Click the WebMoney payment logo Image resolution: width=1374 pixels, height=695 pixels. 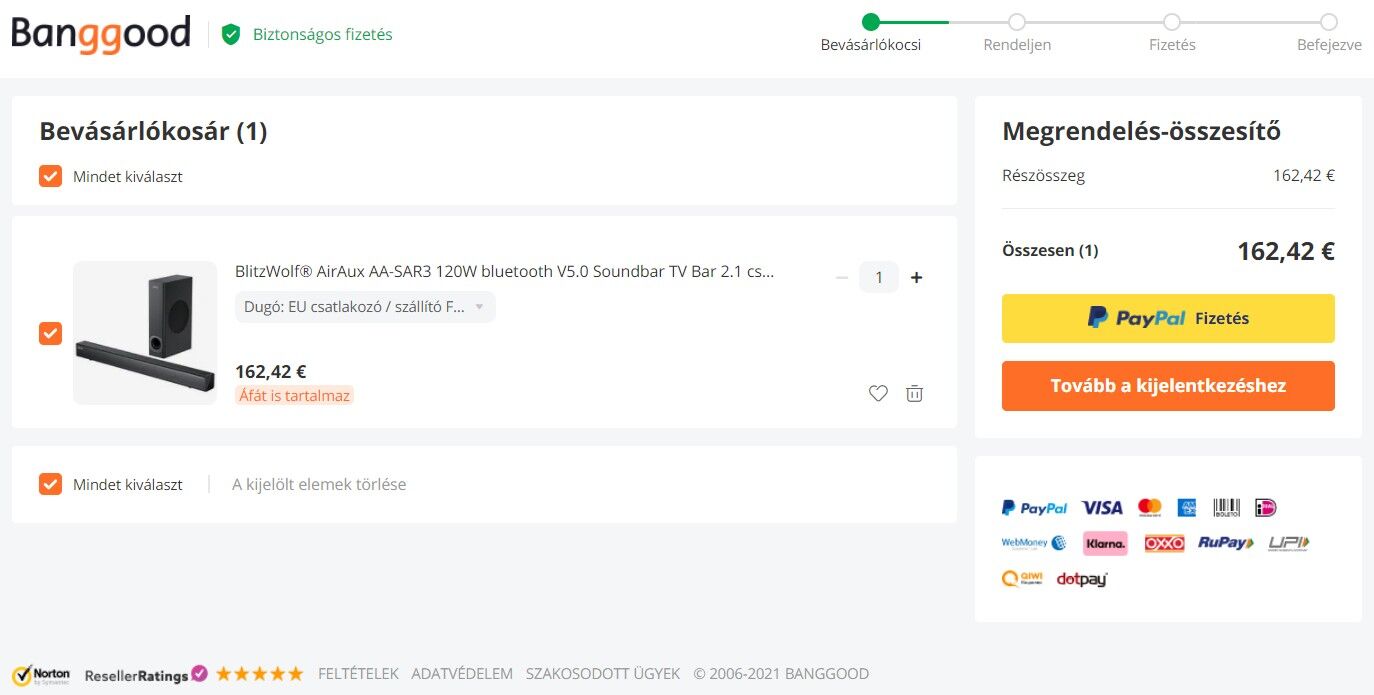[x=1034, y=543]
